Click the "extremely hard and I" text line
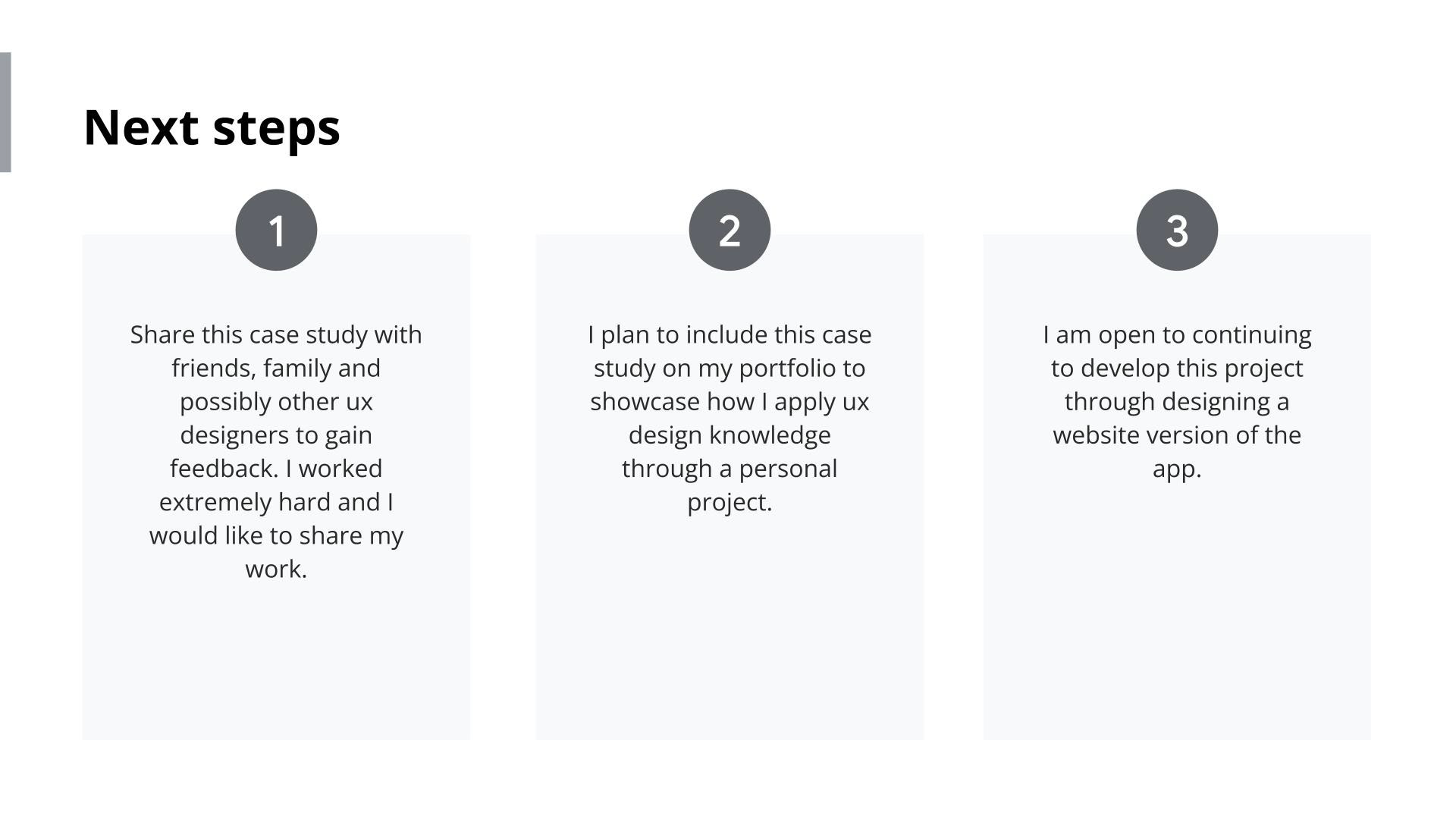This screenshot has height=819, width=1456. click(276, 502)
